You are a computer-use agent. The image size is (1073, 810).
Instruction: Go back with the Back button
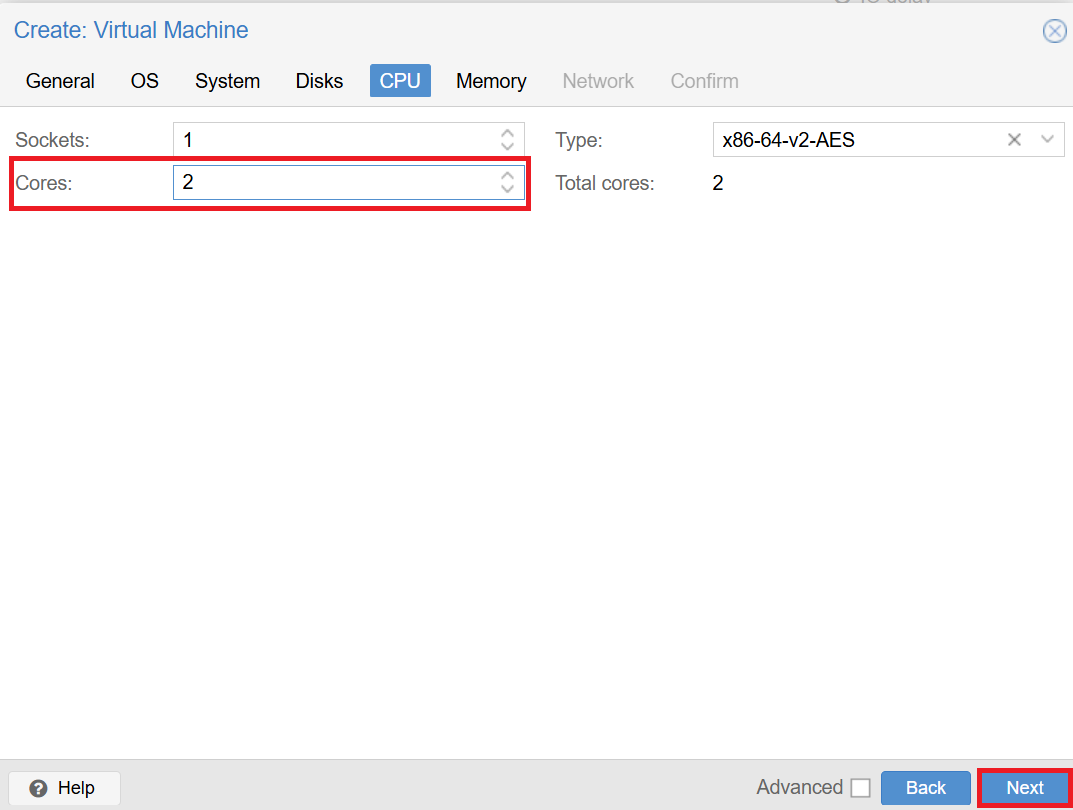(925, 788)
